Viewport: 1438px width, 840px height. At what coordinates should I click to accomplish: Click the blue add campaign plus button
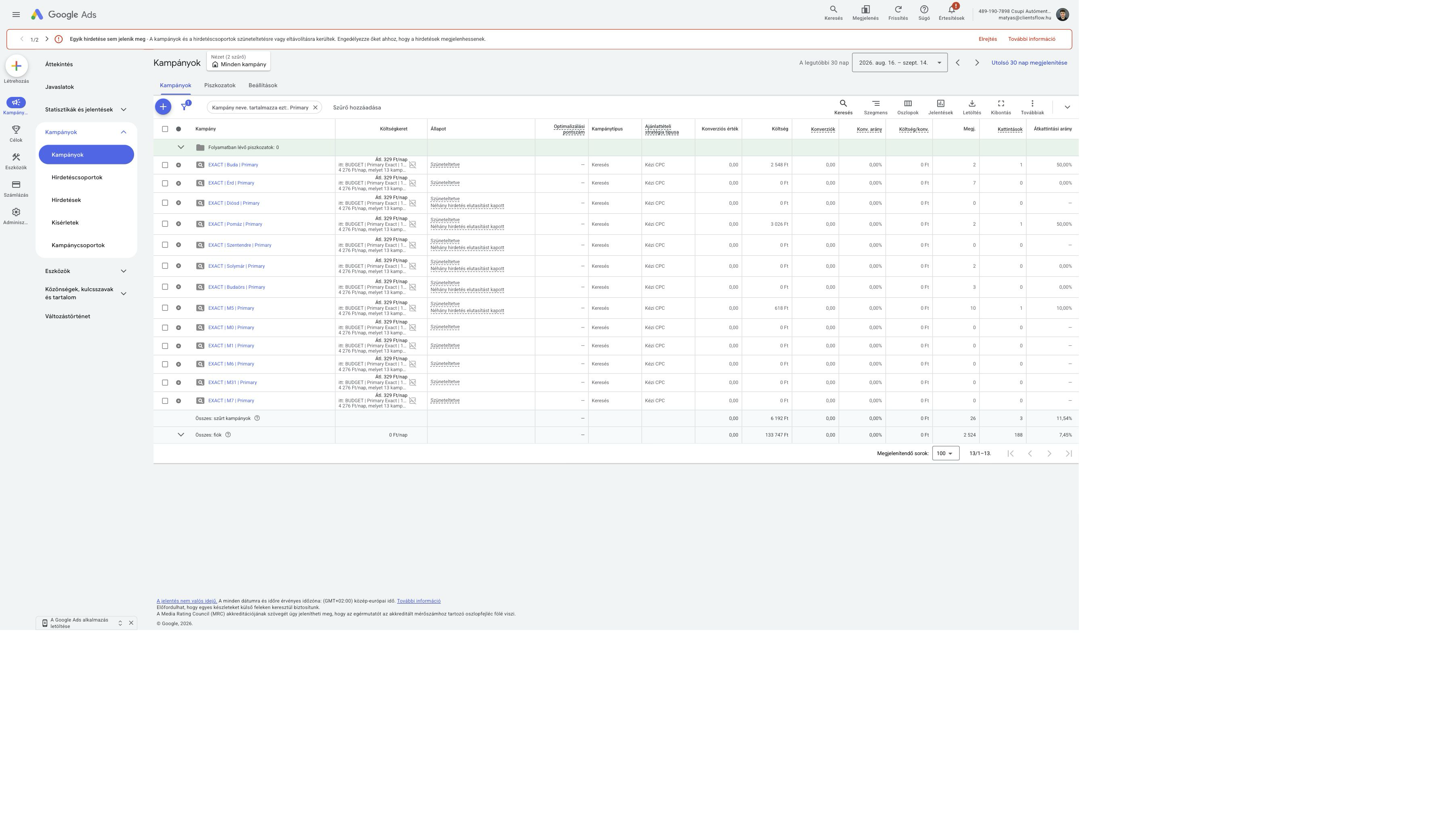(x=163, y=107)
